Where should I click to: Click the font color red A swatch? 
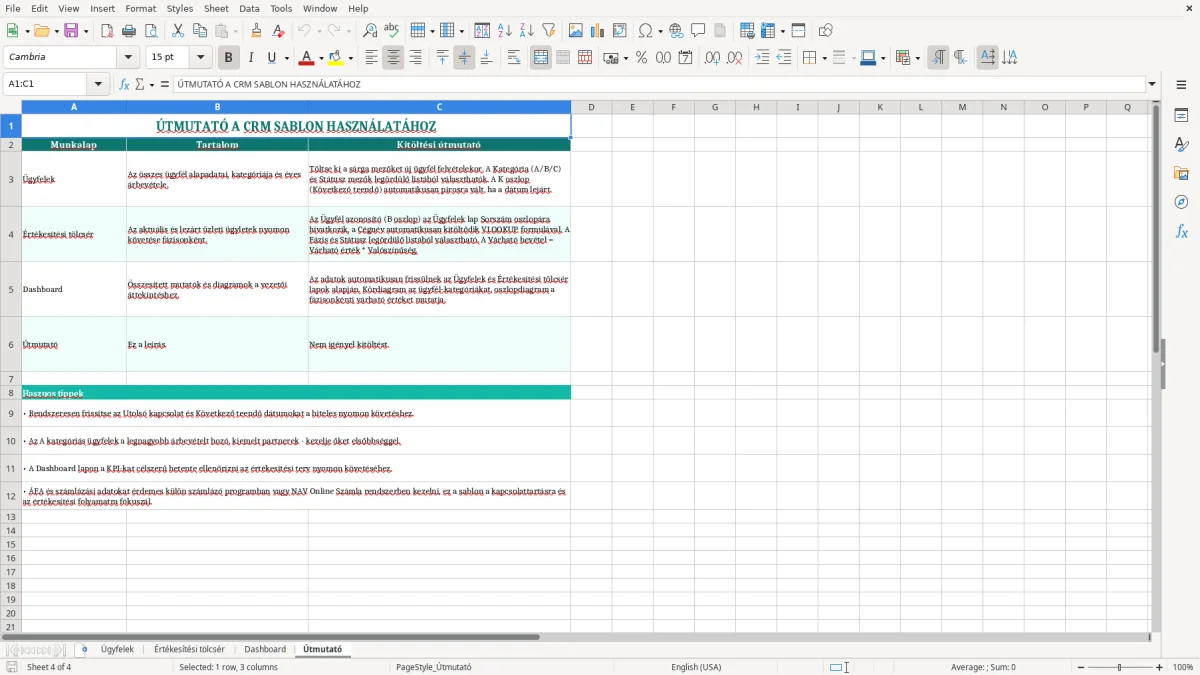pos(306,58)
